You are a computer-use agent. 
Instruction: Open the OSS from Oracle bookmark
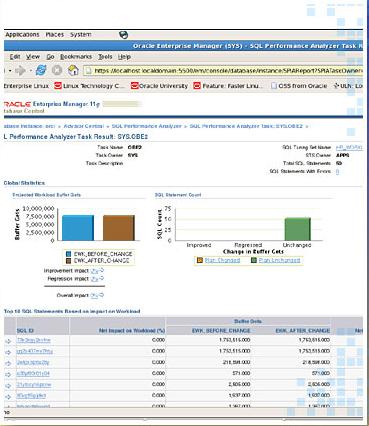pyautogui.click(x=299, y=86)
